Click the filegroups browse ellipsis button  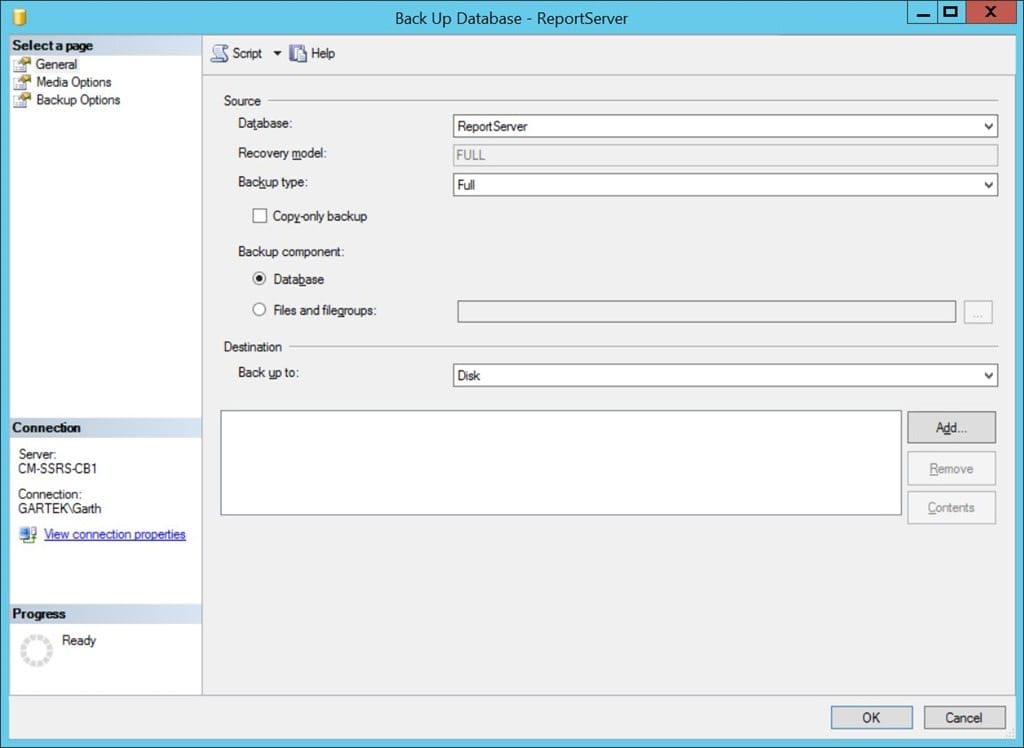coord(978,312)
